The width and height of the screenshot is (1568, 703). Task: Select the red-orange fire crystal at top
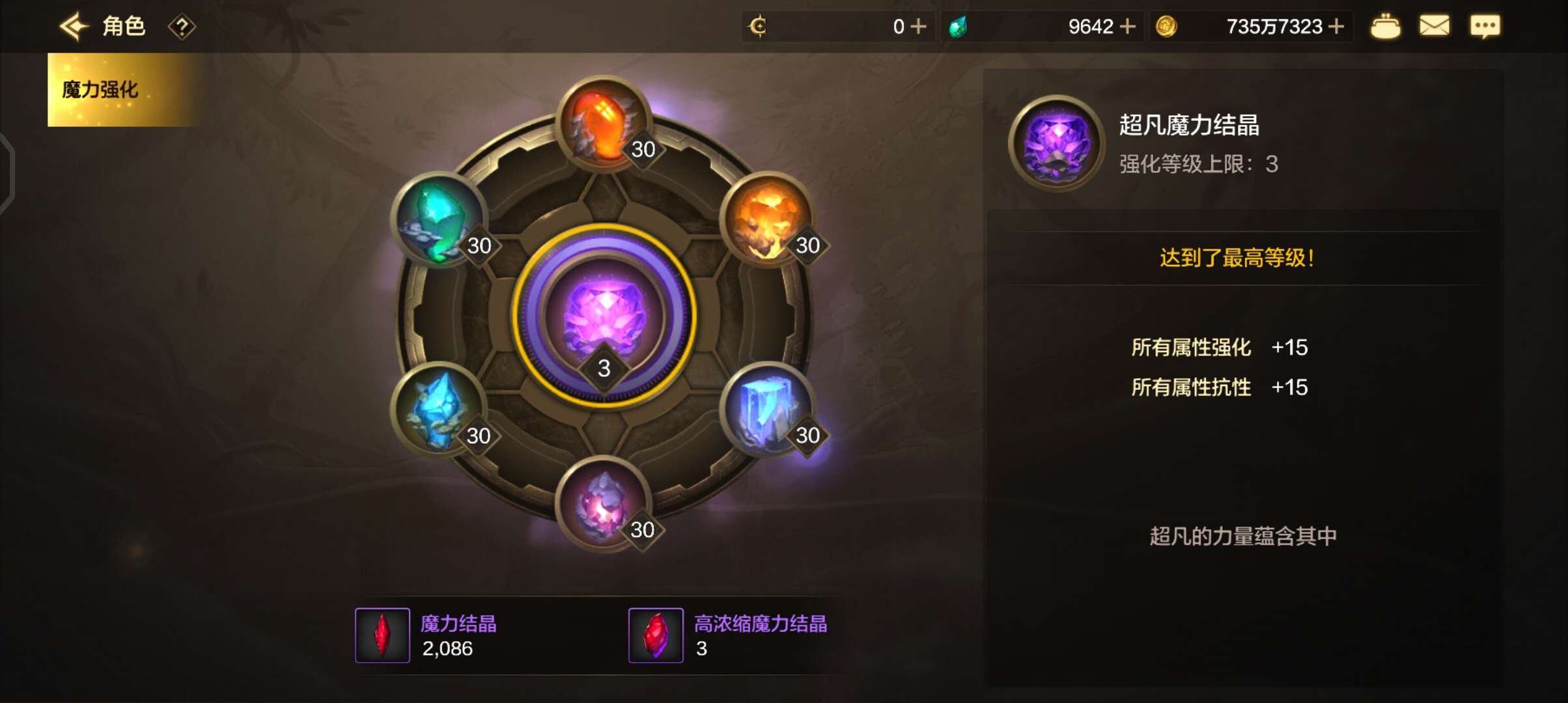point(604,124)
